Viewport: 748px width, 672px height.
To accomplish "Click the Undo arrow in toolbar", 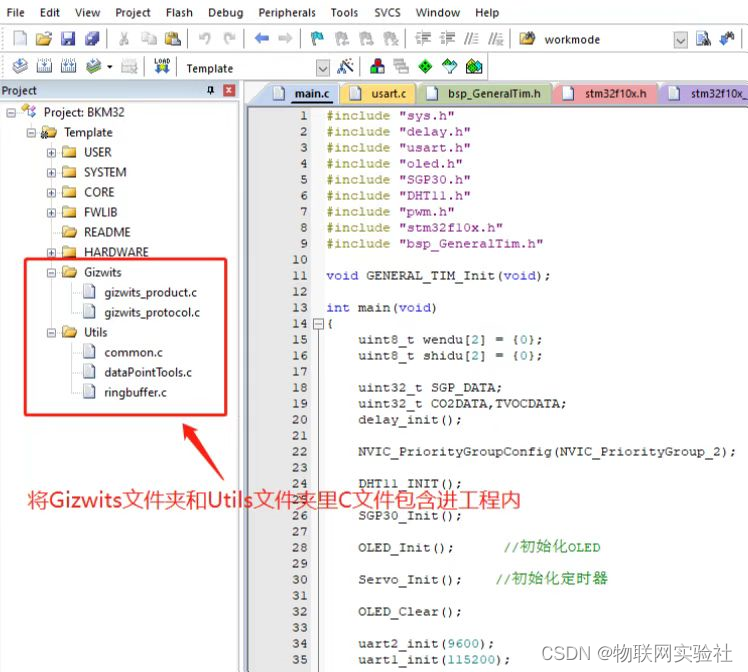I will coord(204,39).
